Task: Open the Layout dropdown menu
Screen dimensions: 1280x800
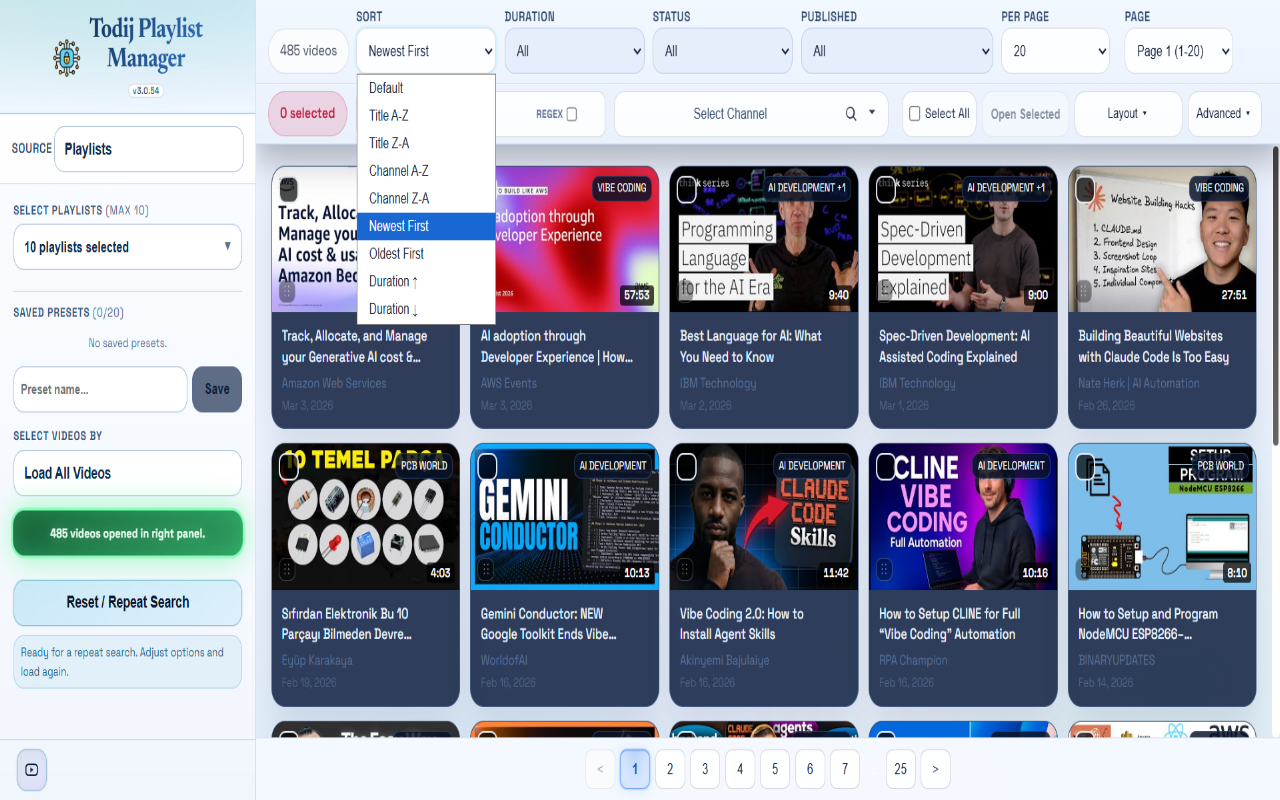Action: click(x=1128, y=114)
